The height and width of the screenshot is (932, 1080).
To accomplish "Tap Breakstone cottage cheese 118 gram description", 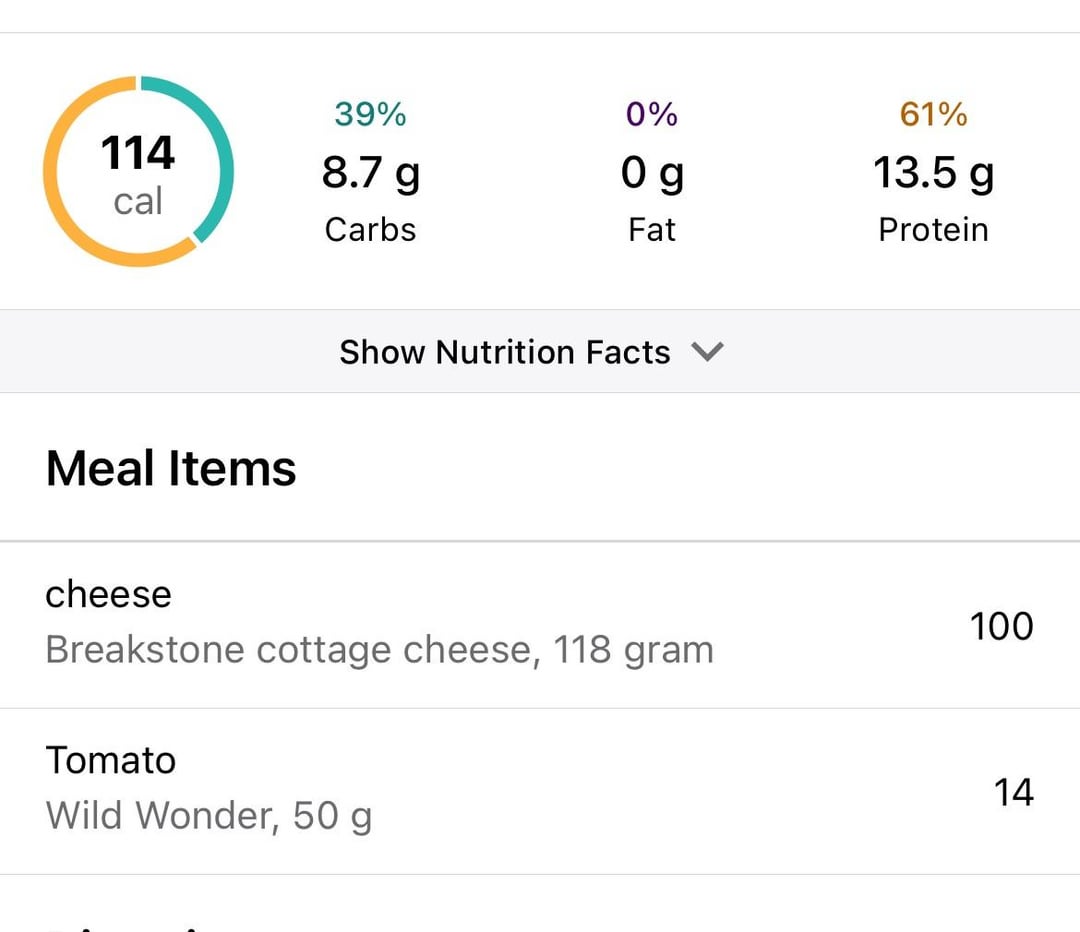I will tap(379, 650).
